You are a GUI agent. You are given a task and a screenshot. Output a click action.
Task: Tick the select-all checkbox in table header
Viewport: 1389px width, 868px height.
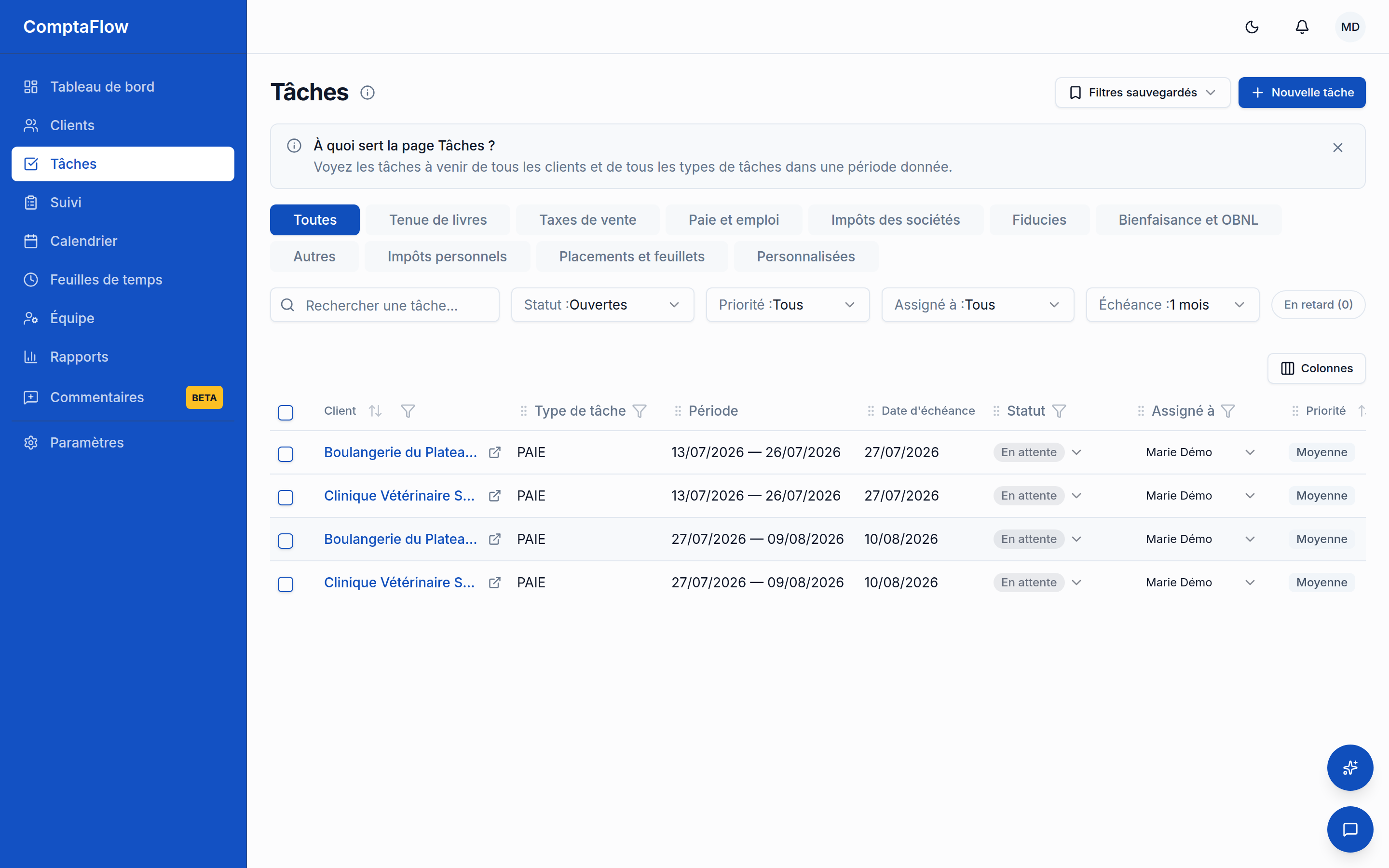click(x=285, y=412)
